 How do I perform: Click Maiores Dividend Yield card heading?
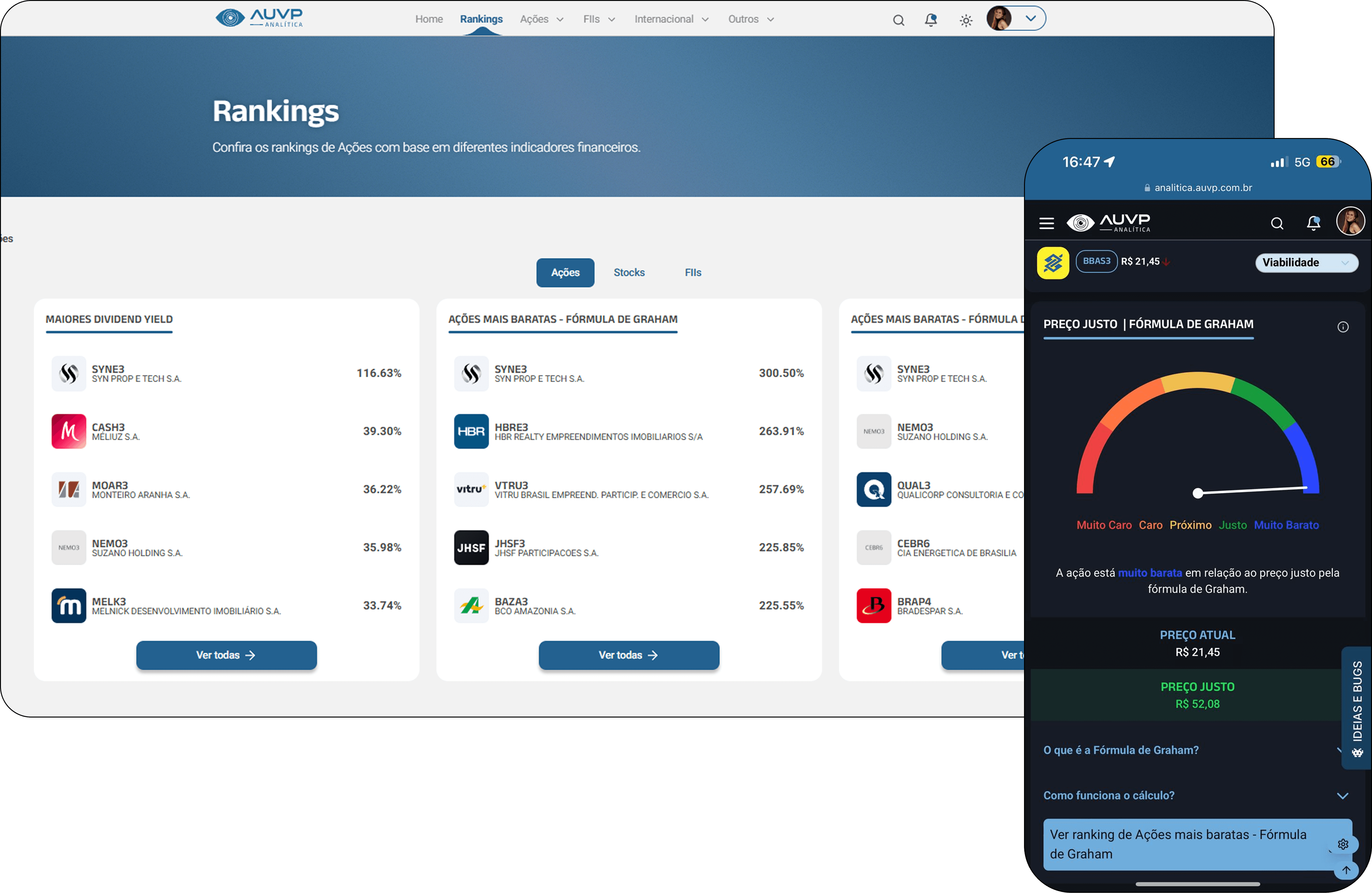[109, 319]
